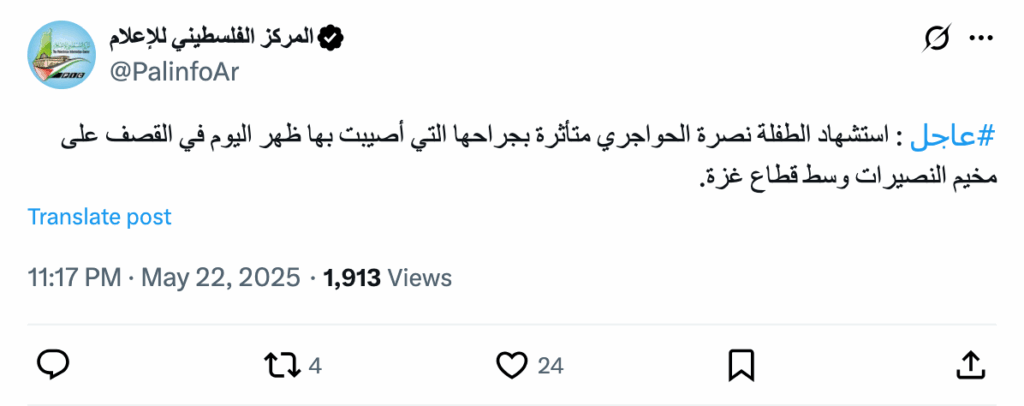Image resolution: width=1024 pixels, height=406 pixels.
Task: Toggle the Bookmark icon
Action: pyautogui.click(x=741, y=365)
